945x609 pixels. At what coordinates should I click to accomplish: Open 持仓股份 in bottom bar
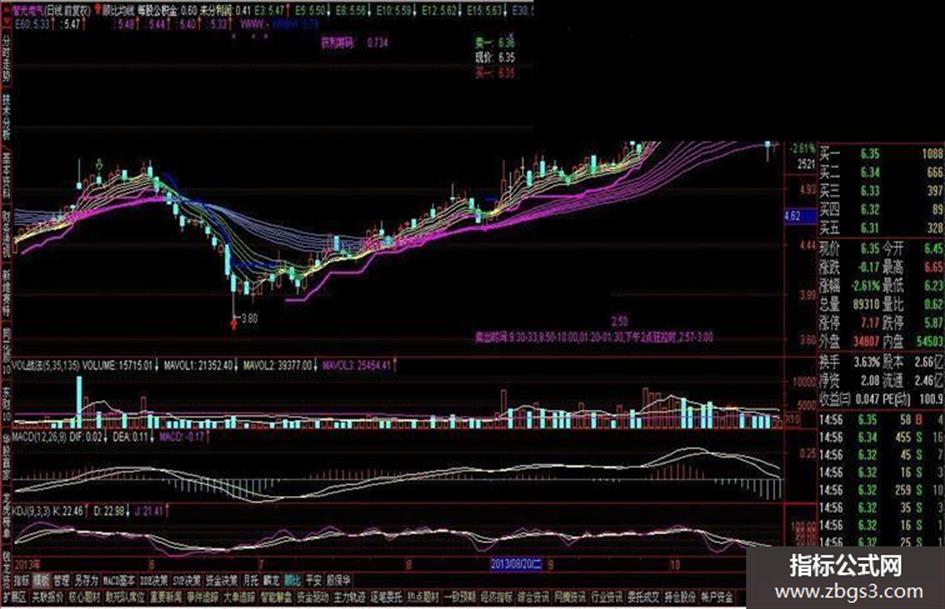click(680, 598)
